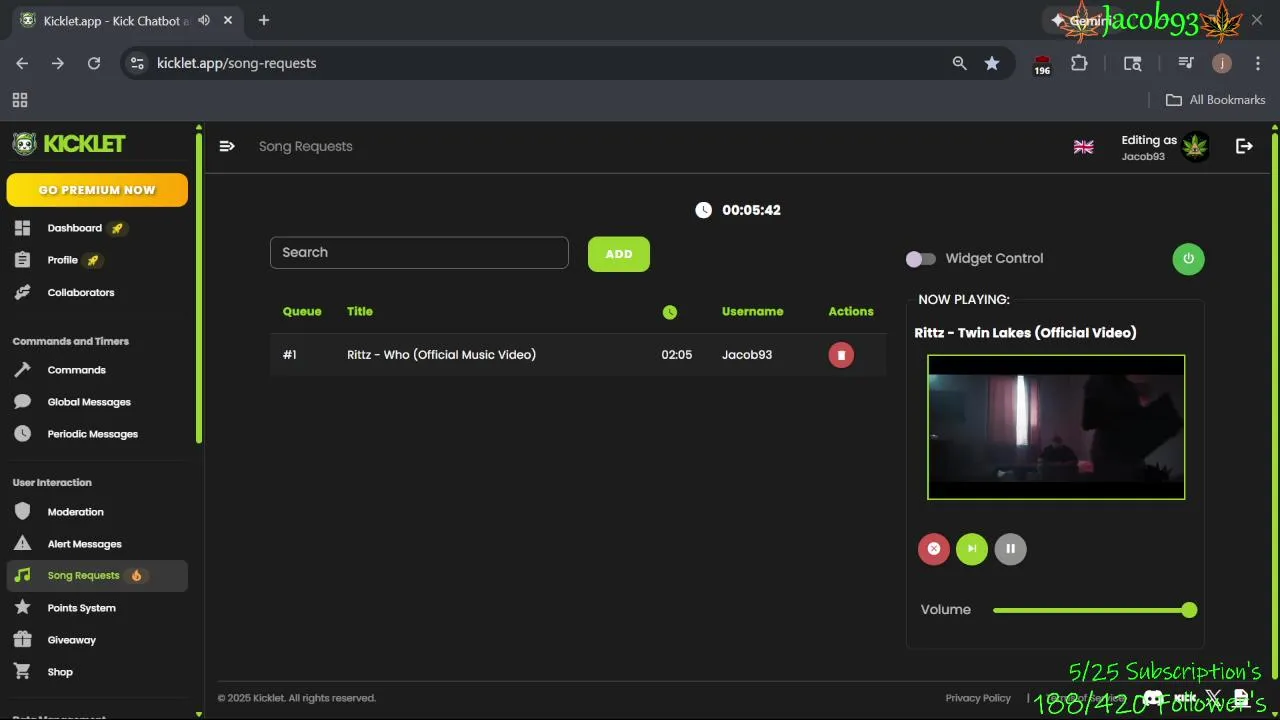The image size is (1280, 720).
Task: Click the Queue column header
Action: click(x=302, y=311)
